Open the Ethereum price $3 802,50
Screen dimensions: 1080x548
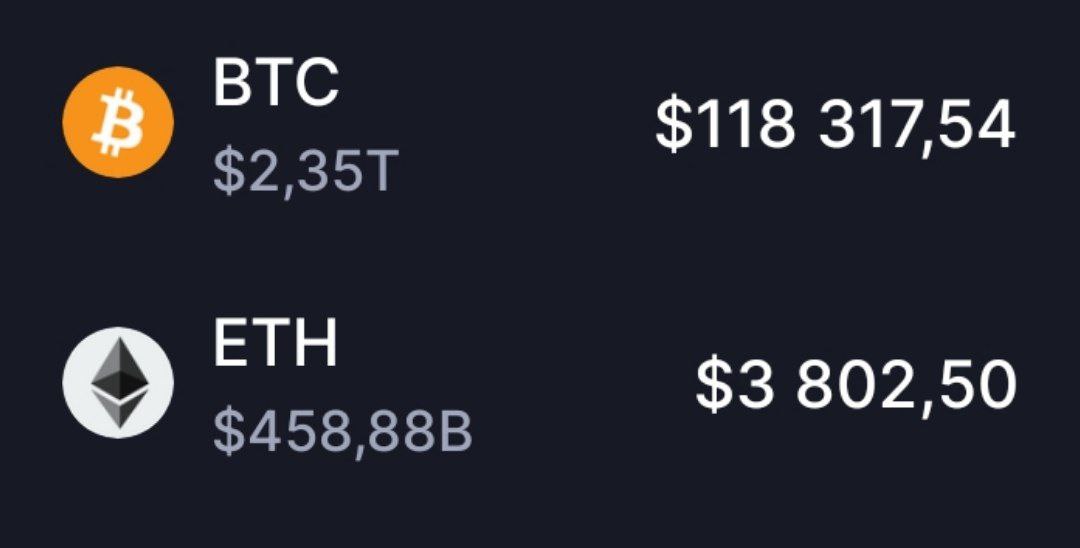click(855, 385)
